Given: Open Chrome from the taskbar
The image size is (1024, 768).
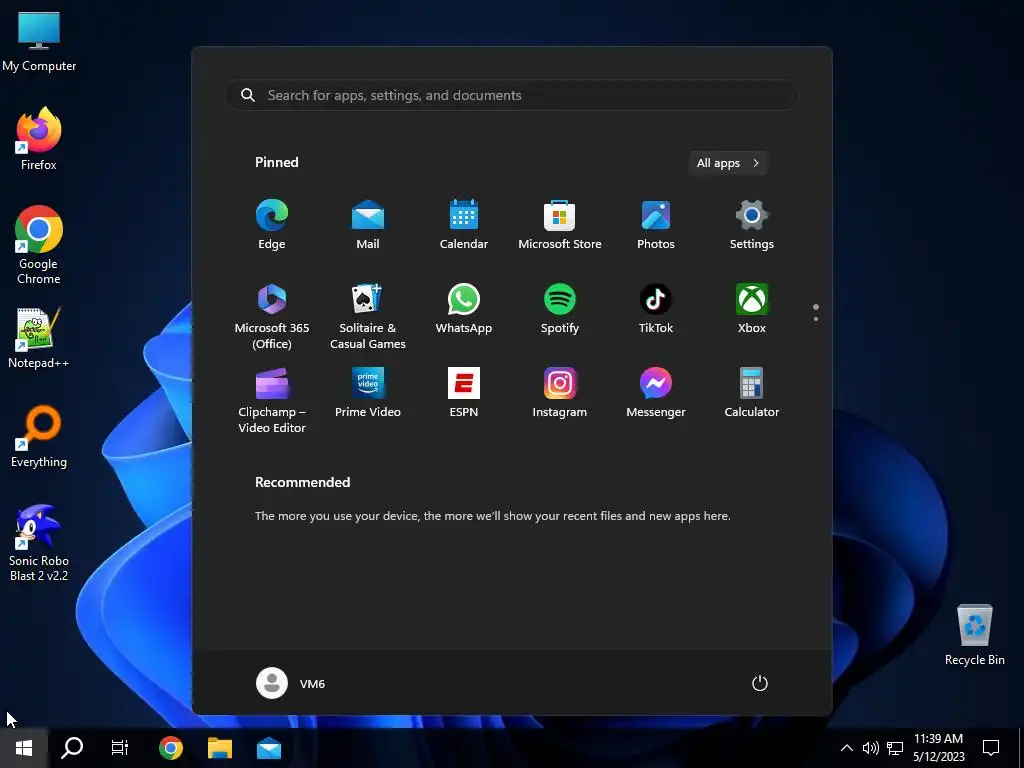Looking at the screenshot, I should pos(170,748).
